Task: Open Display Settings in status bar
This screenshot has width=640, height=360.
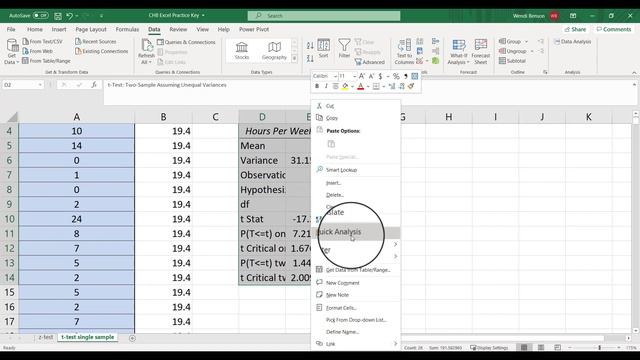Action: click(489, 348)
